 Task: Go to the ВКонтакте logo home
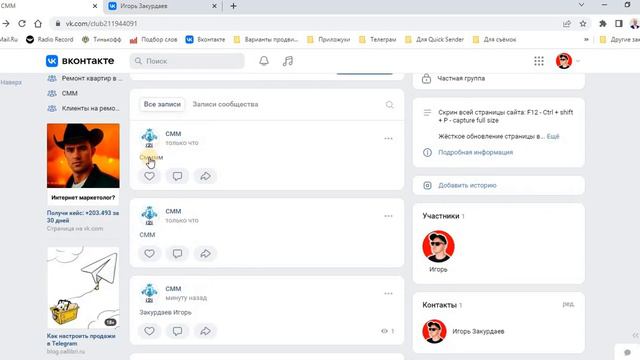(x=80, y=61)
